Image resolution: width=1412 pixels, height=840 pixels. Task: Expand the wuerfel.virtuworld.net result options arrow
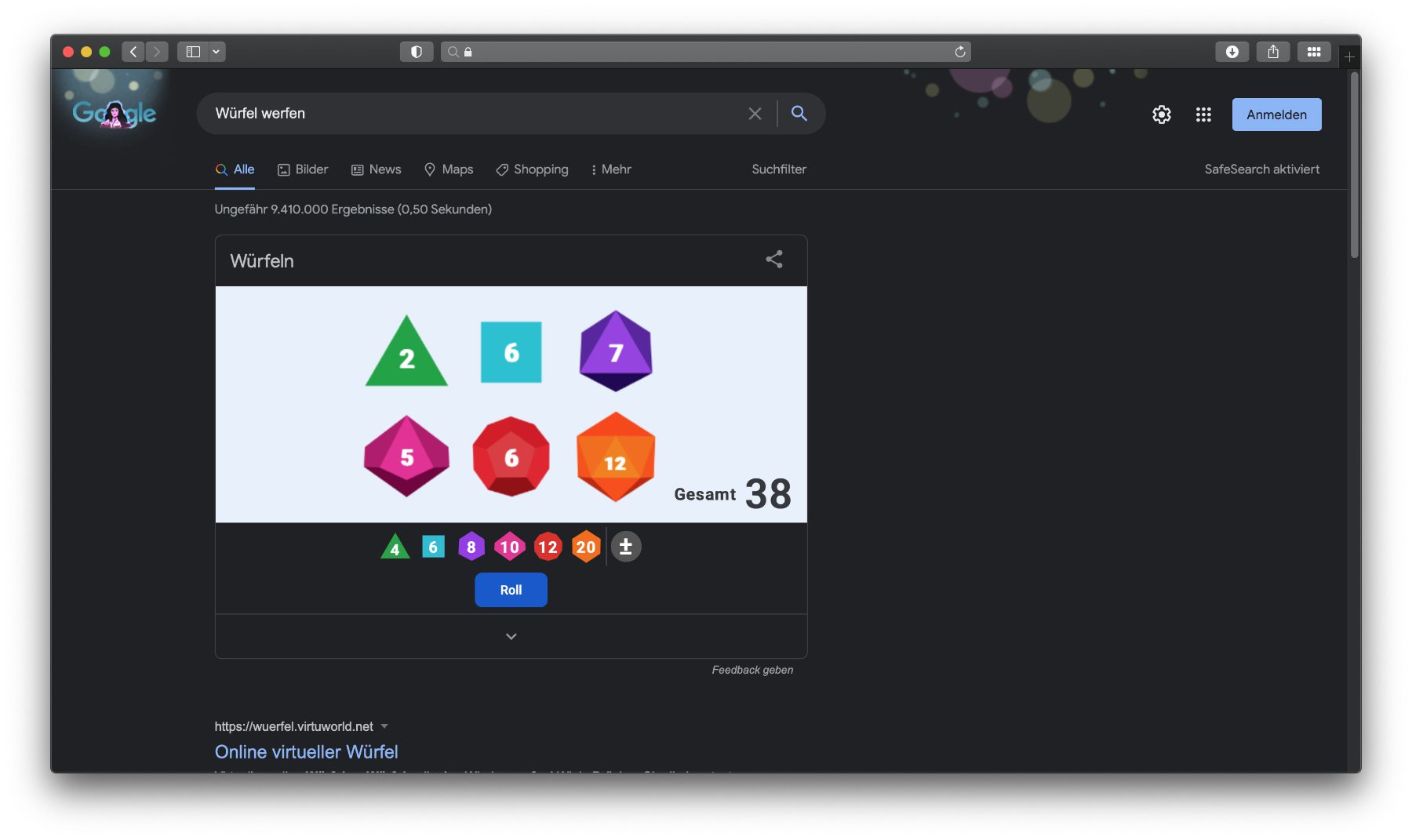[384, 726]
